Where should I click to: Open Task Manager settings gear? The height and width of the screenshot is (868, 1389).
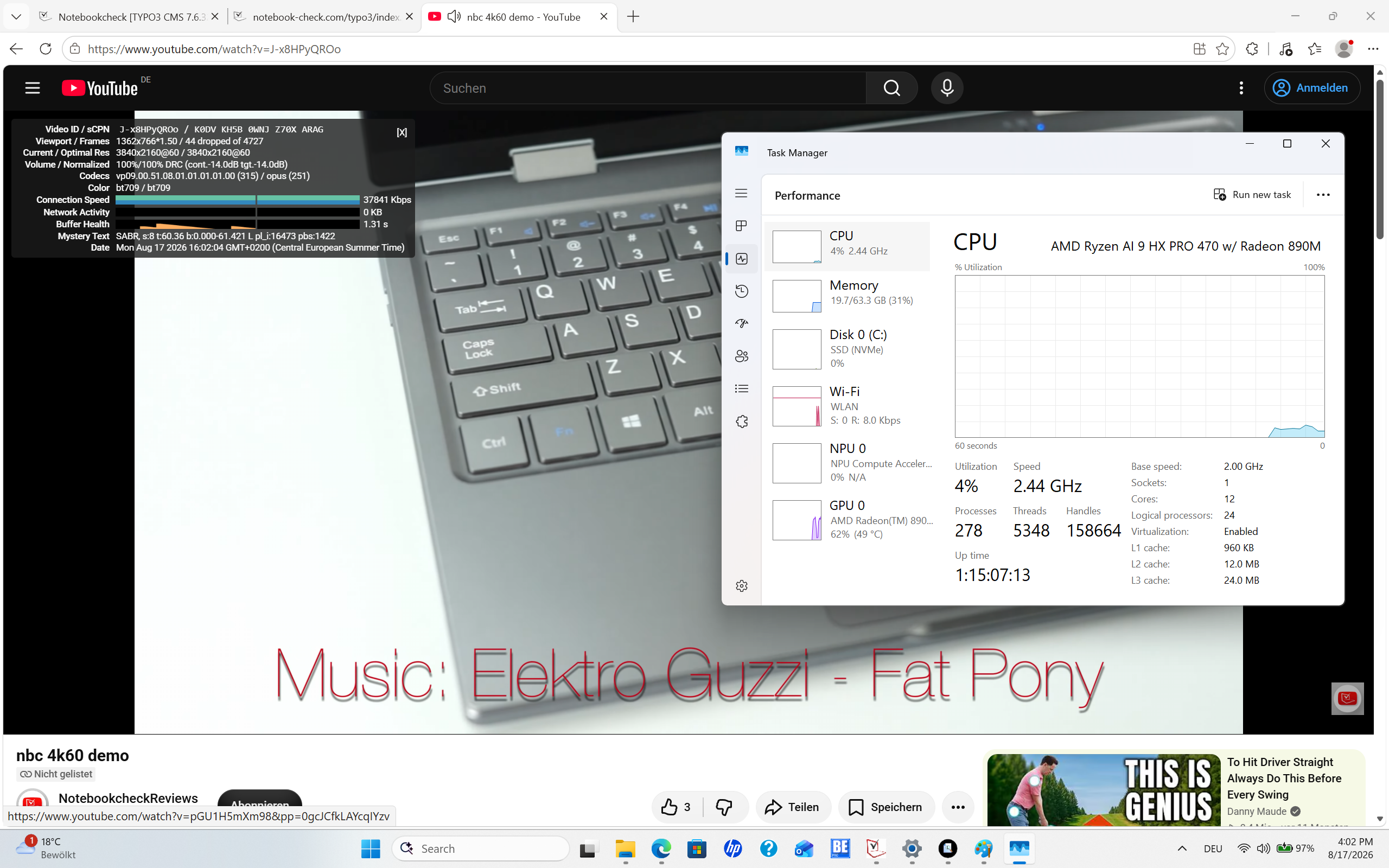click(742, 586)
